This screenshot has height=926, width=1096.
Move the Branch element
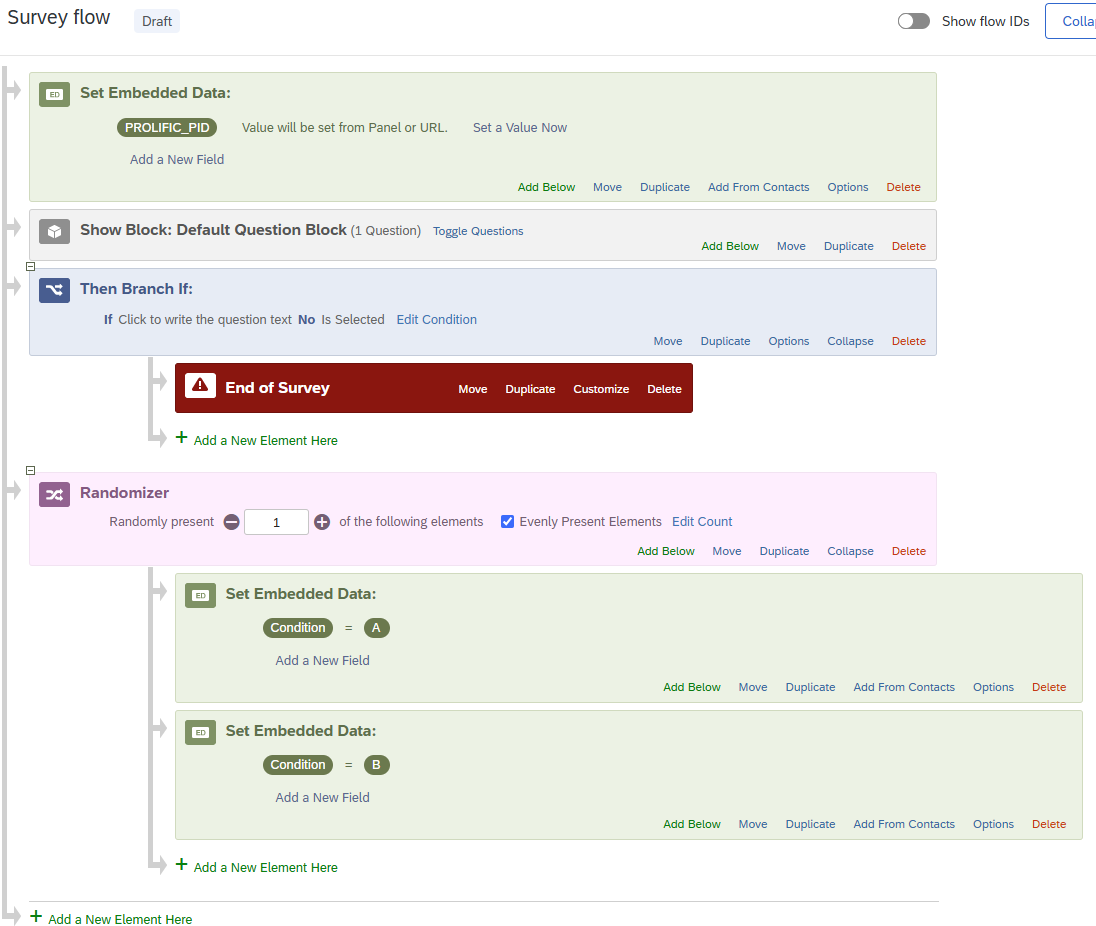click(668, 341)
